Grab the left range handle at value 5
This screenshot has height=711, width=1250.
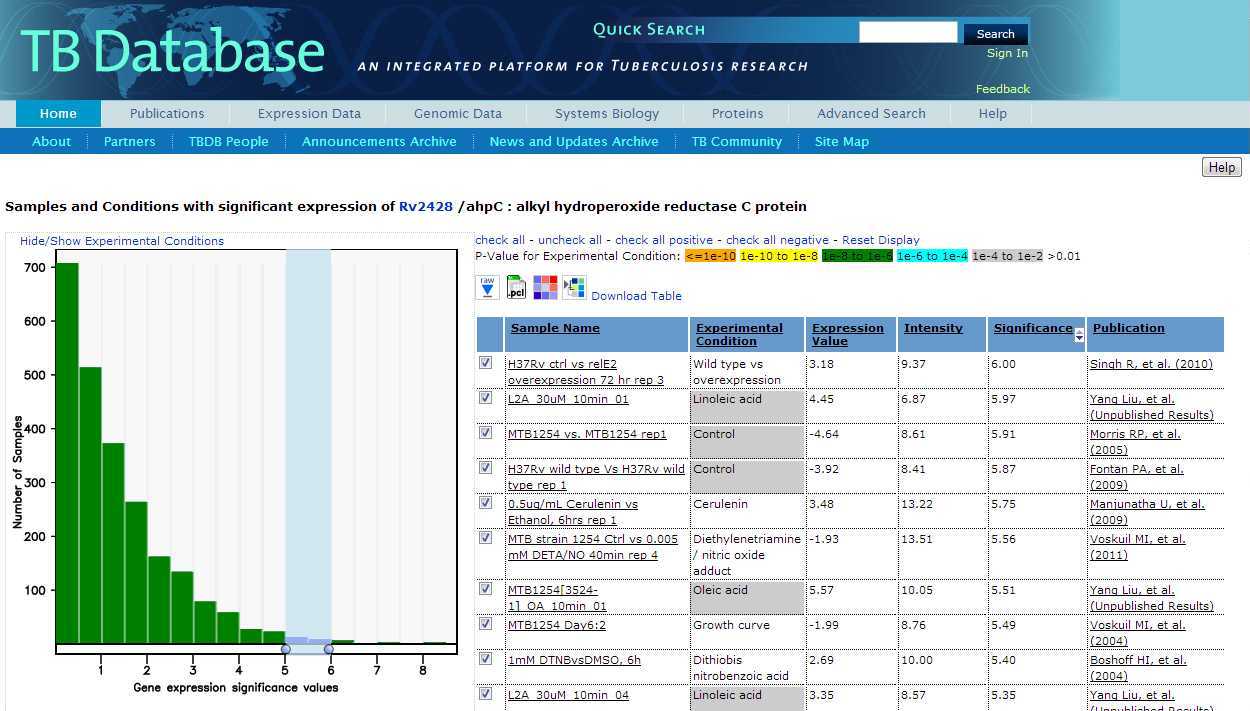(x=286, y=649)
